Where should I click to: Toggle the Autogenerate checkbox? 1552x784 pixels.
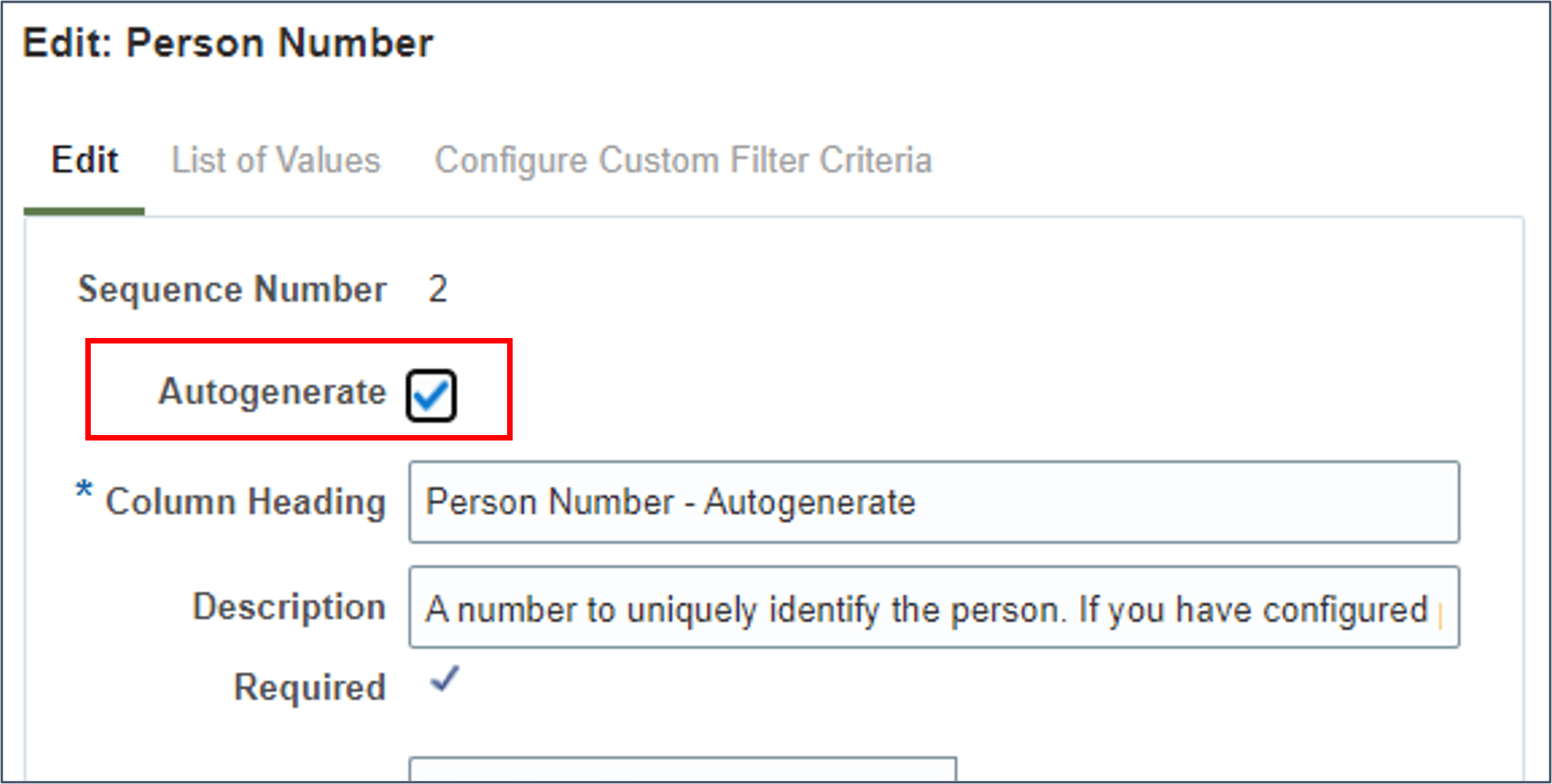pyautogui.click(x=430, y=395)
